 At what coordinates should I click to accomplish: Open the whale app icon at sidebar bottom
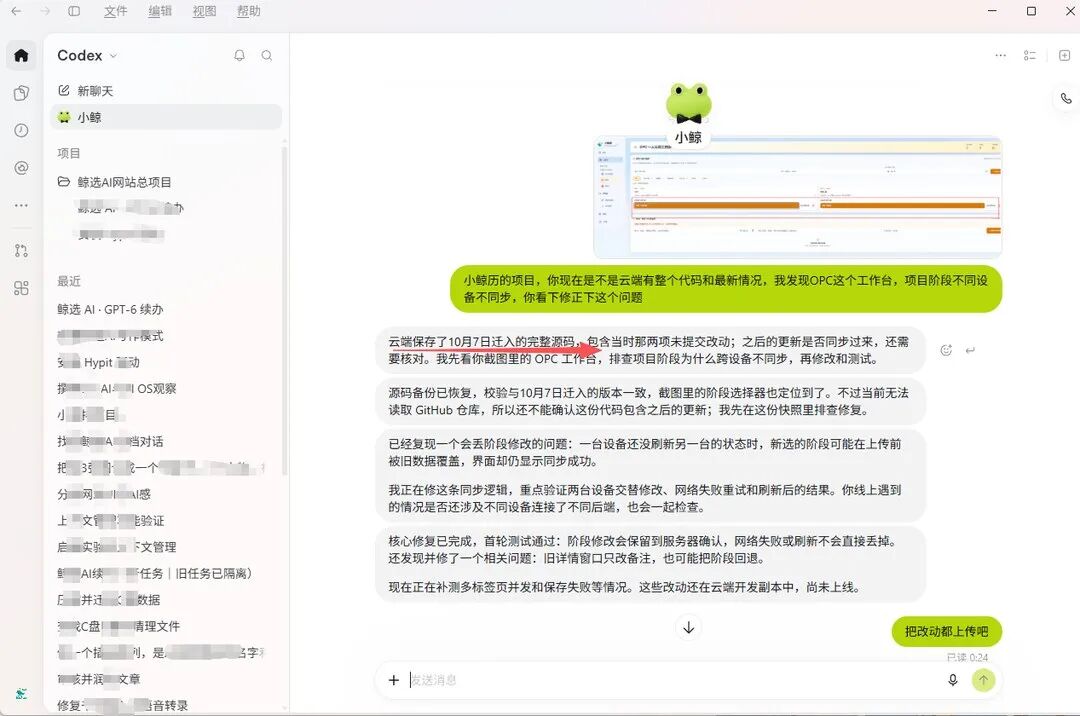[21, 693]
